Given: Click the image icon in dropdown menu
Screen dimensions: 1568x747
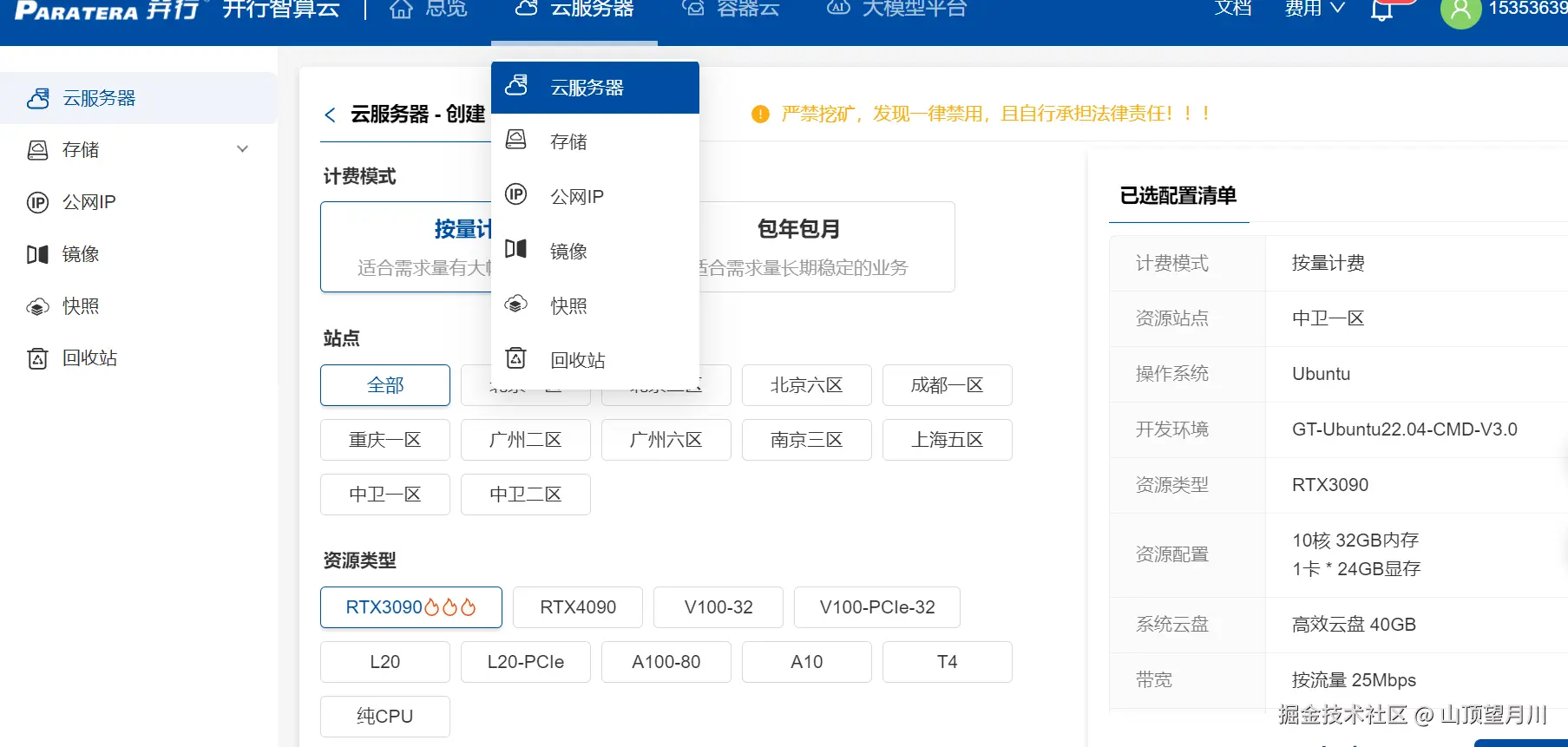Looking at the screenshot, I should 516,249.
